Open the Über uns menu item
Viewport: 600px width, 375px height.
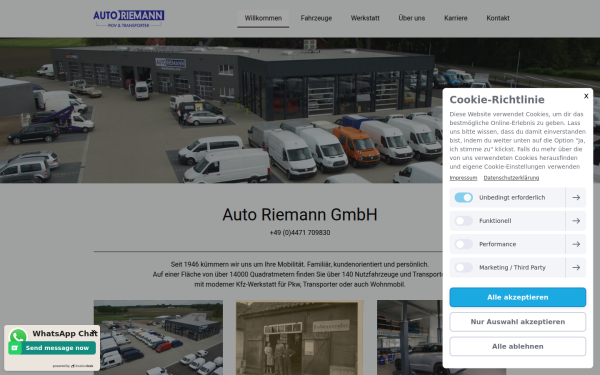point(411,18)
